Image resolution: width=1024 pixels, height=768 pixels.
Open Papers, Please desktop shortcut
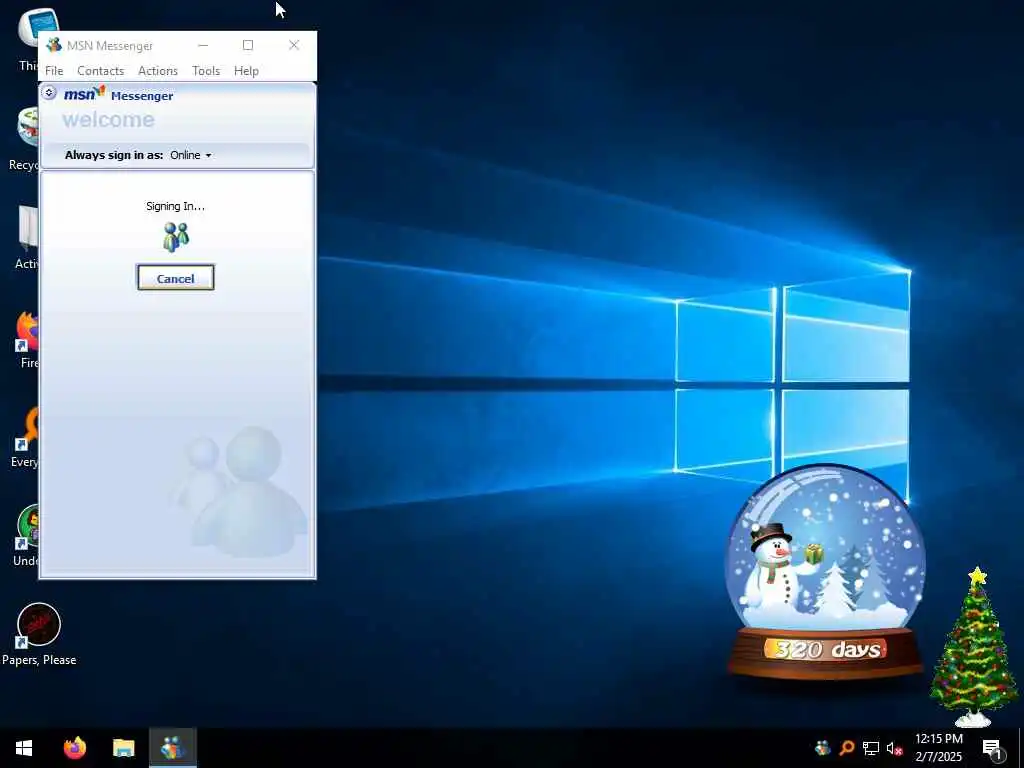pos(39,634)
